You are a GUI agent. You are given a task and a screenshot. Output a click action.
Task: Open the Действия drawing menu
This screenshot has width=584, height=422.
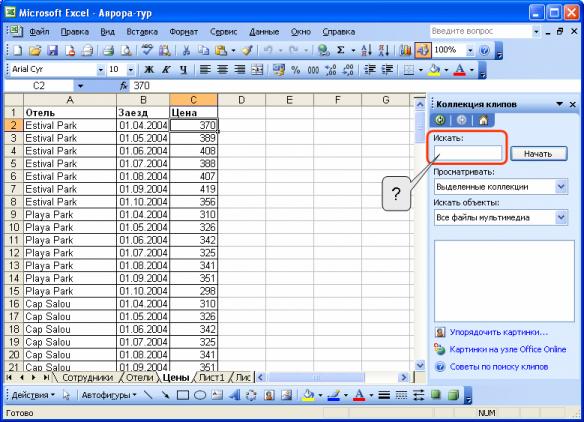pyautogui.click(x=33, y=395)
